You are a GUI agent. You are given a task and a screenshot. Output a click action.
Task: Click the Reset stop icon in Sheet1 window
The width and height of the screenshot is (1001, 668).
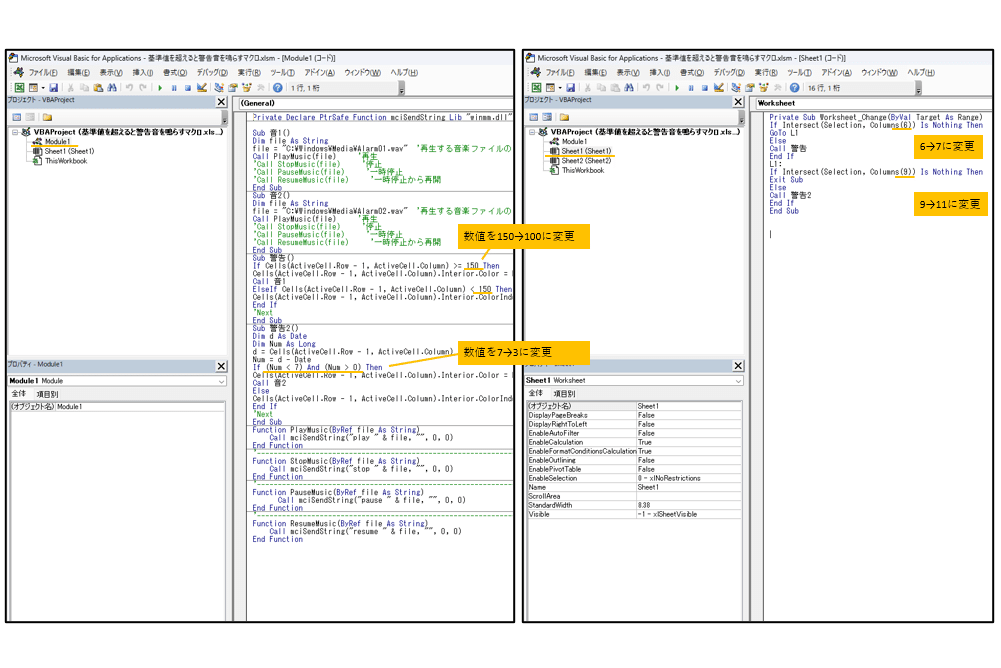point(705,88)
